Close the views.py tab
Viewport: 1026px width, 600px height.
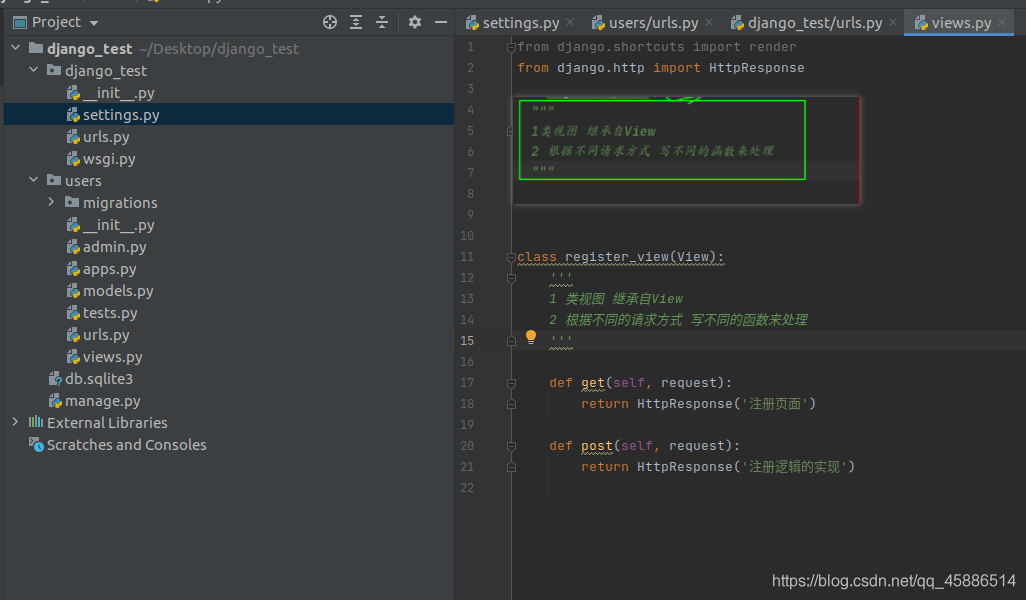point(1002,22)
